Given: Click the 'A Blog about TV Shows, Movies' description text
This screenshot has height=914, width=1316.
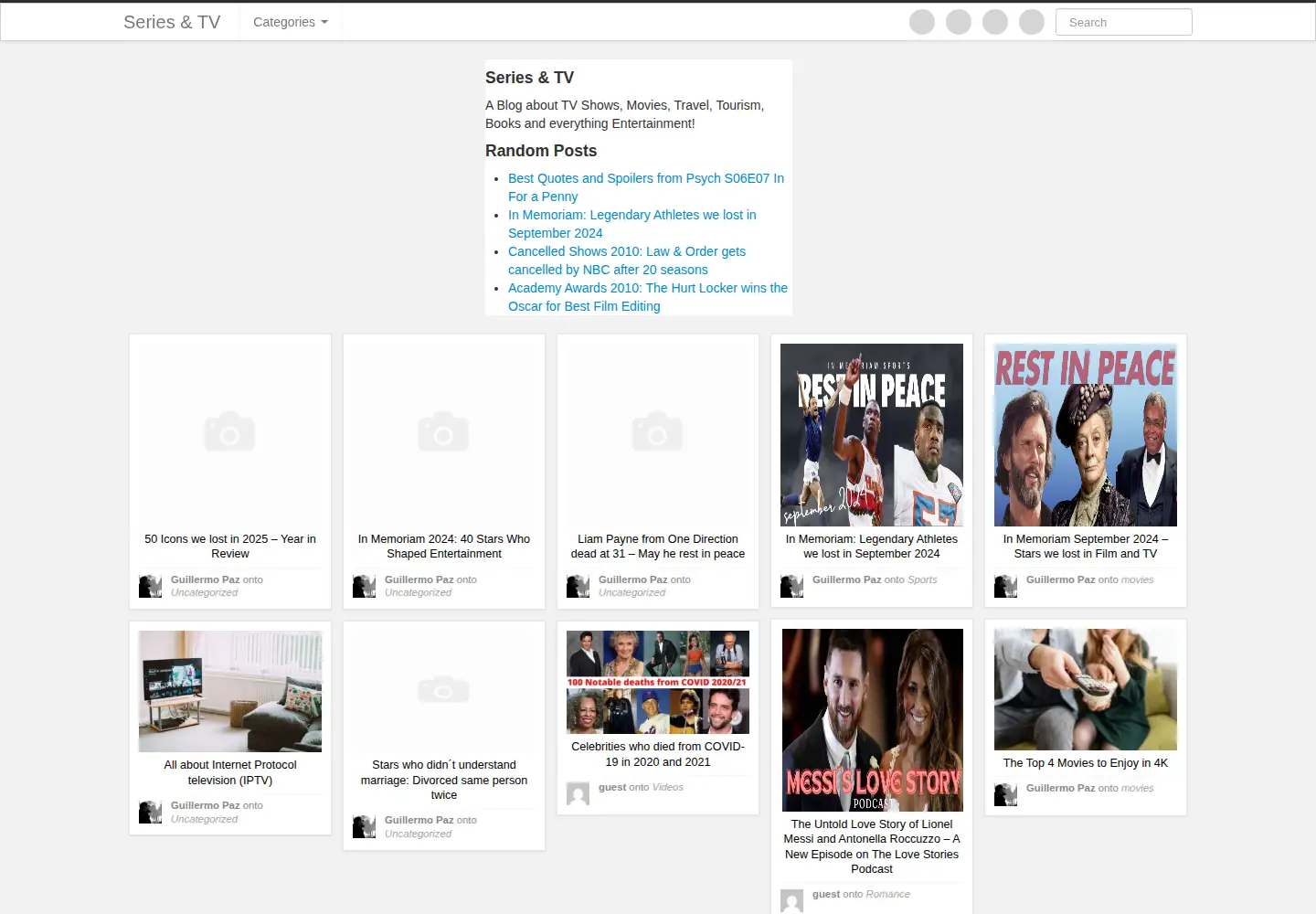Looking at the screenshot, I should point(625,114).
